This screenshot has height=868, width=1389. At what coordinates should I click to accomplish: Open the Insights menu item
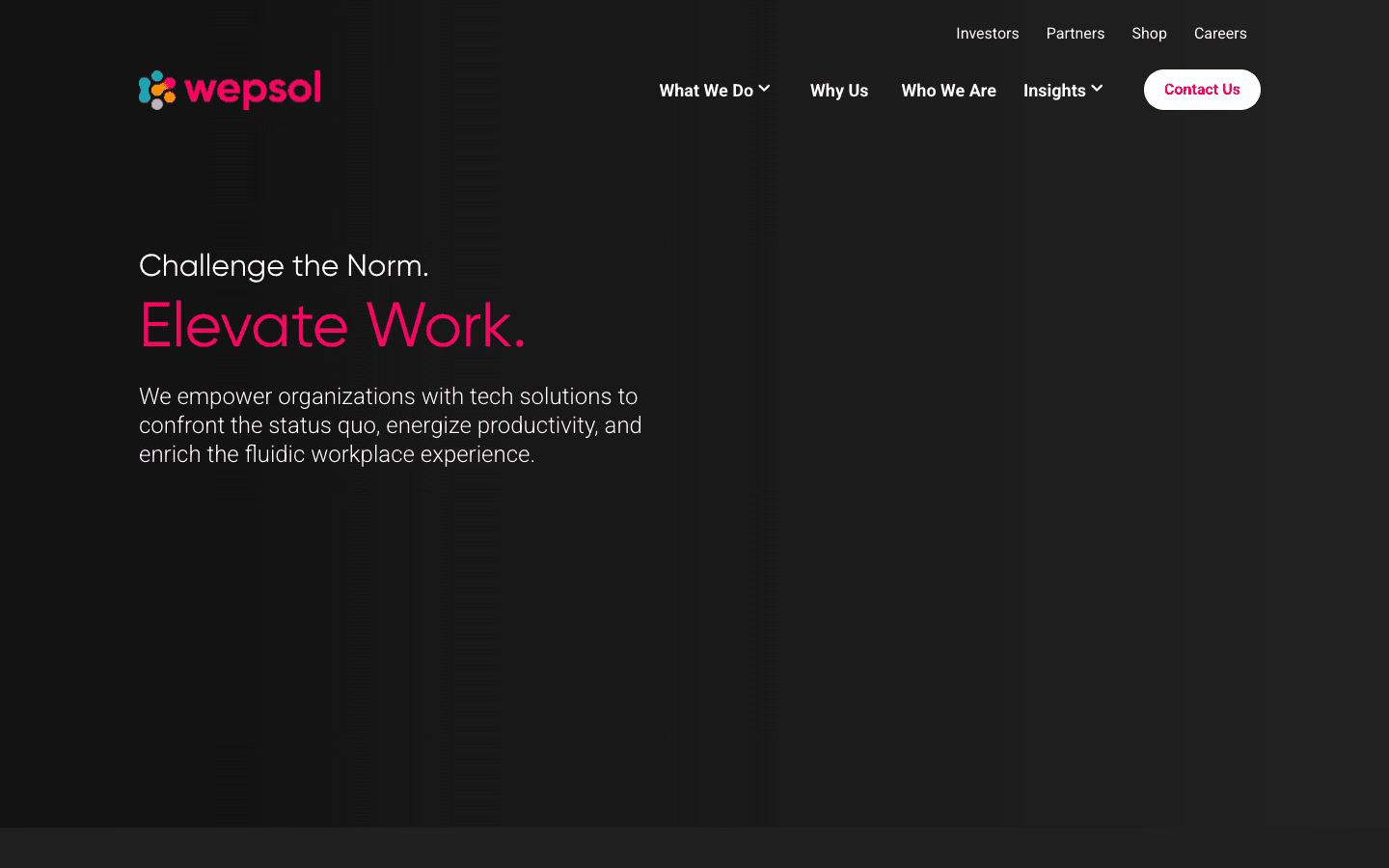1054,91
